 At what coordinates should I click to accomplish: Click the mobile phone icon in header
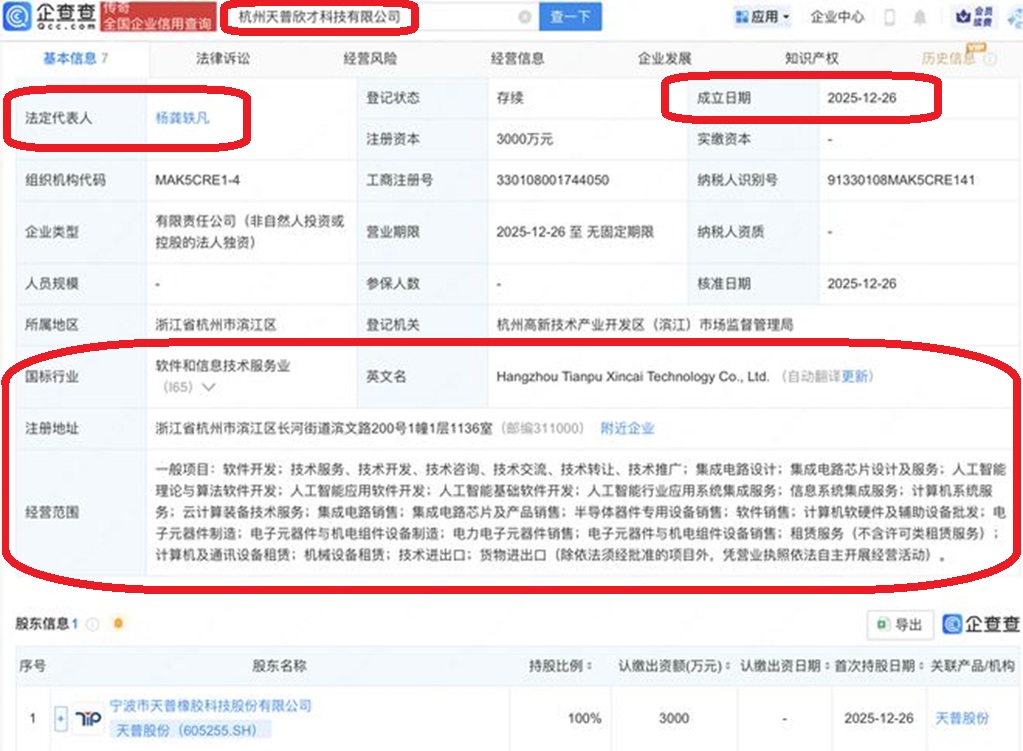[x=889, y=17]
